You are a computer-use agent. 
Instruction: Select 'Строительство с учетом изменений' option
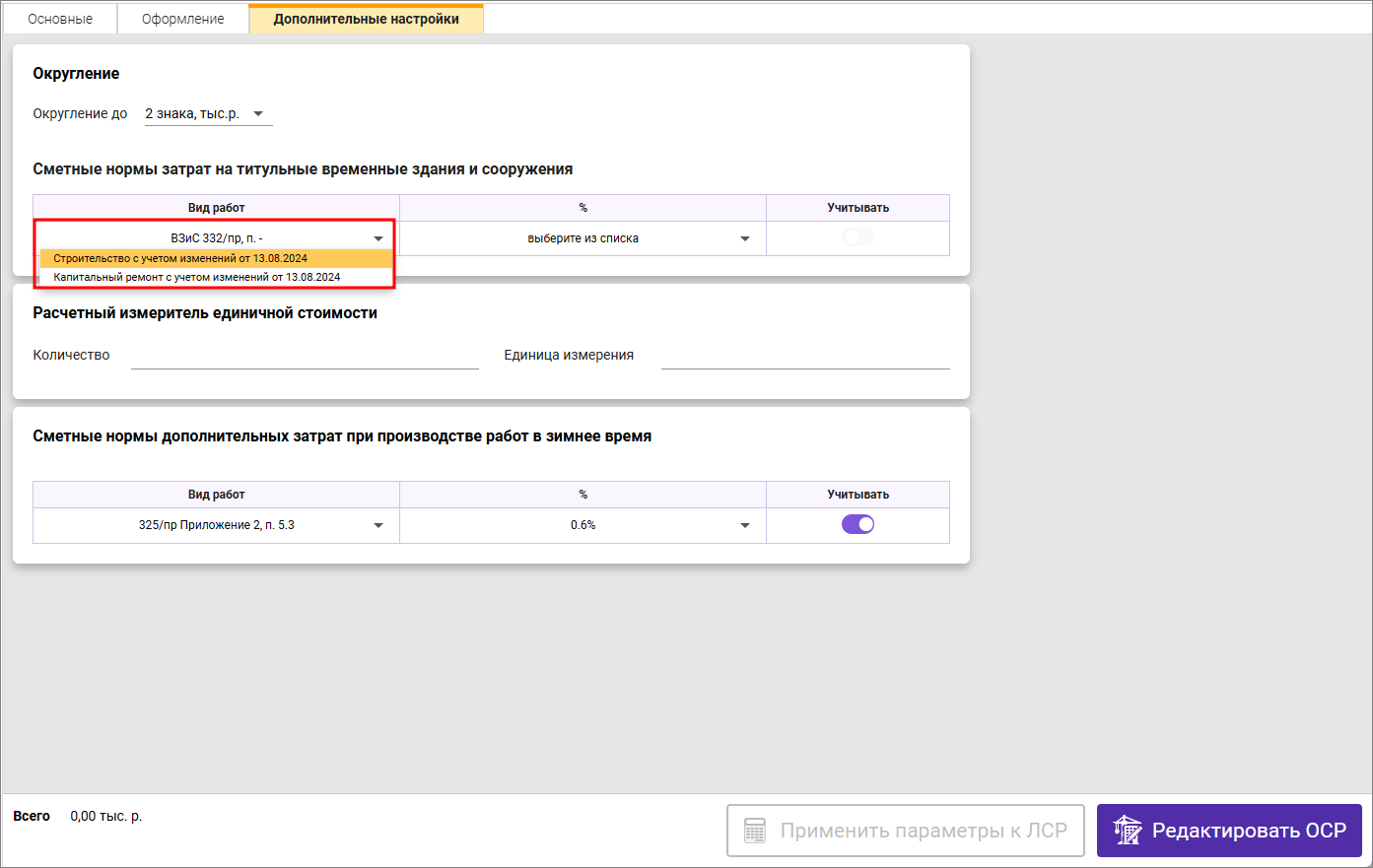[180, 258]
